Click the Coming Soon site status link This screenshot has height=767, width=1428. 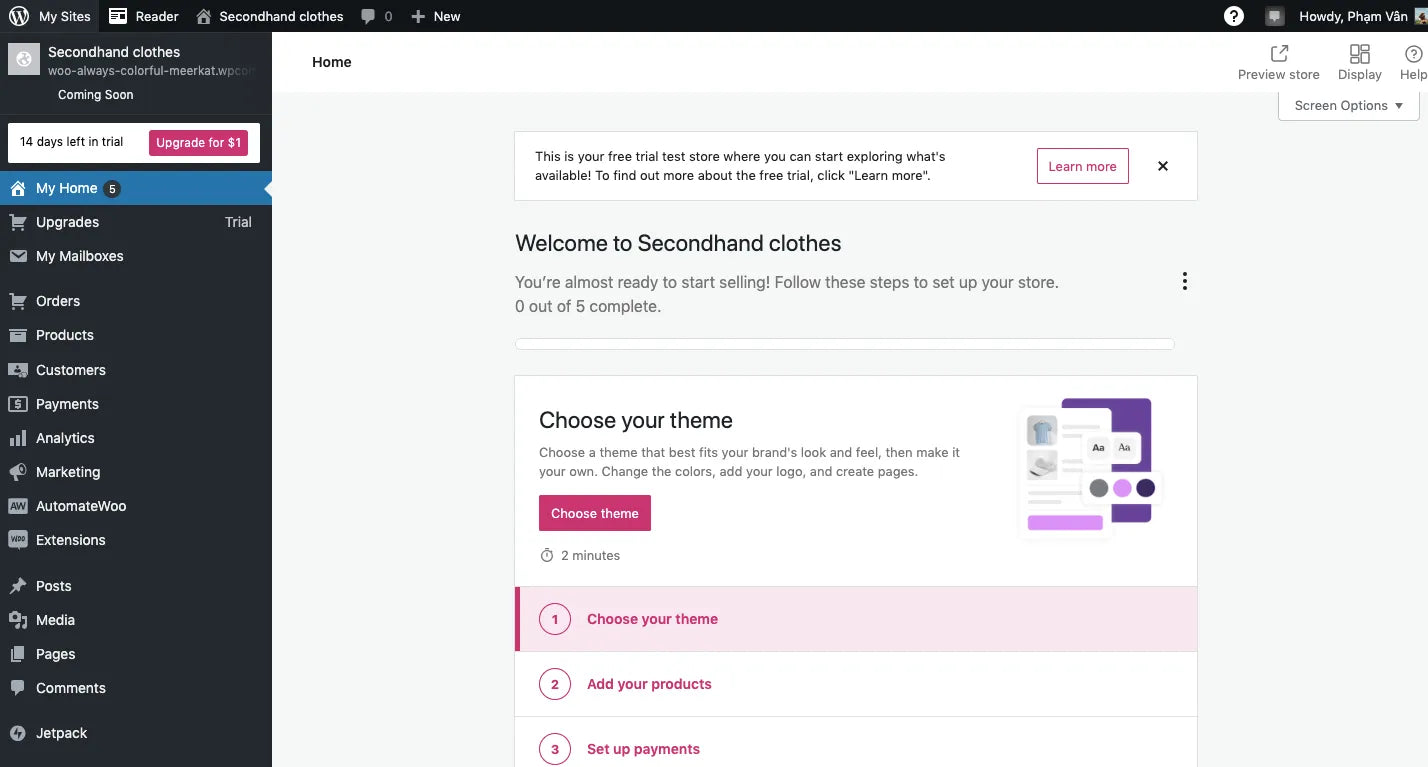click(95, 95)
